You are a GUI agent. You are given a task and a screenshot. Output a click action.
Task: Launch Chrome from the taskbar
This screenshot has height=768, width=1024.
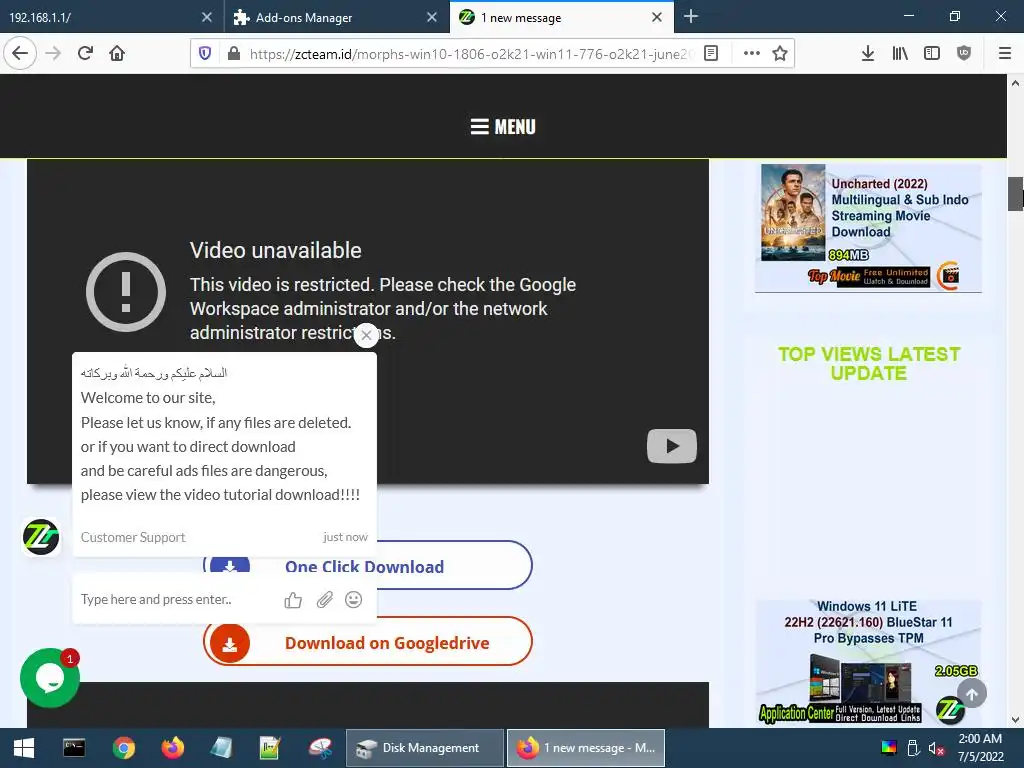click(123, 748)
